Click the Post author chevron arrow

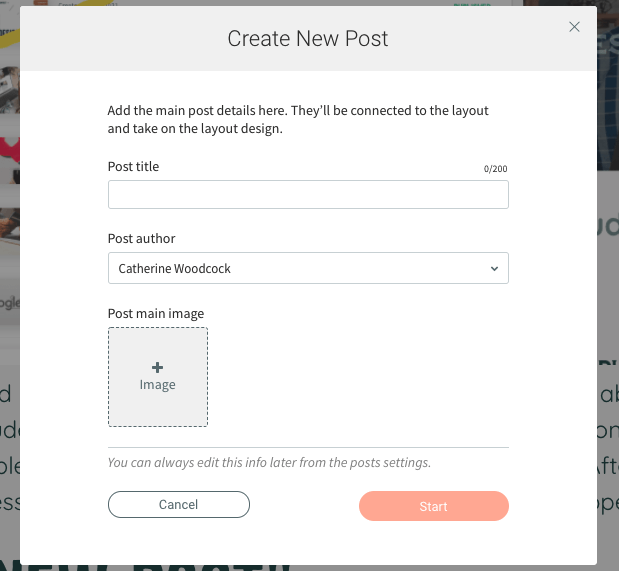pos(494,269)
